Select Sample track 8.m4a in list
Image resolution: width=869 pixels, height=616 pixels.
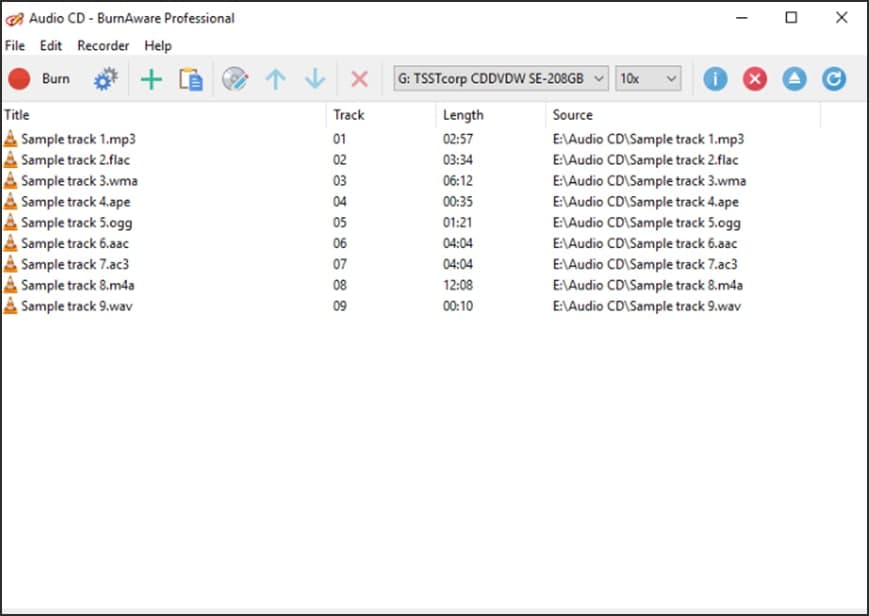click(79, 286)
